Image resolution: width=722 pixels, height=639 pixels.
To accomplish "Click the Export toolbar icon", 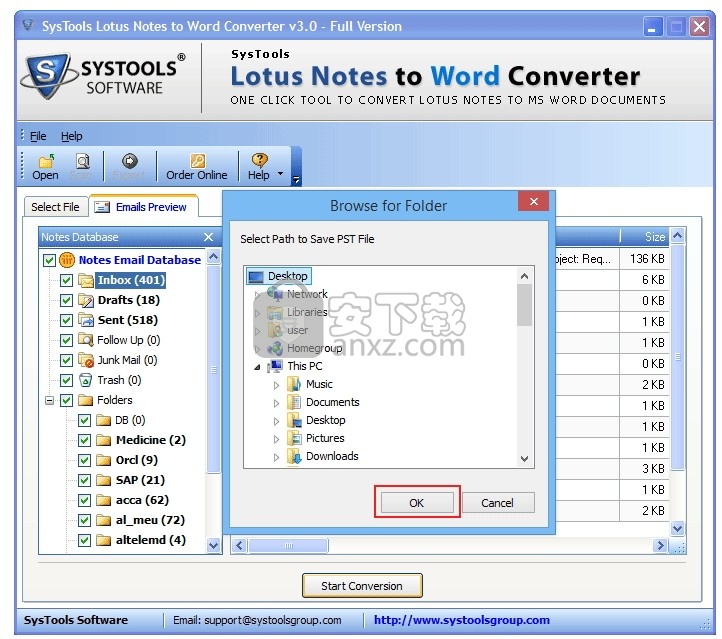I will 129,161.
